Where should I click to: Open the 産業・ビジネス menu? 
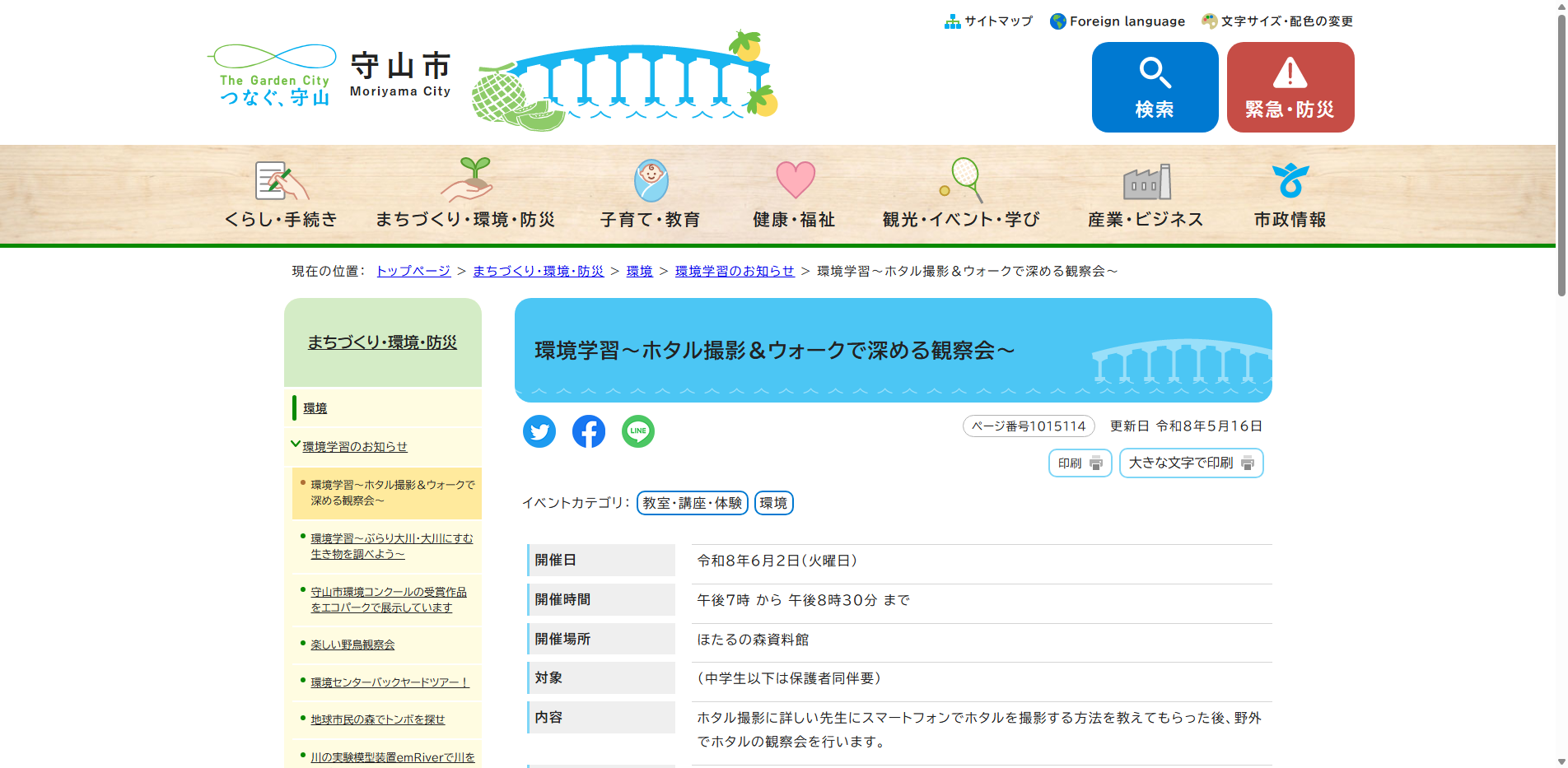[x=1146, y=219]
